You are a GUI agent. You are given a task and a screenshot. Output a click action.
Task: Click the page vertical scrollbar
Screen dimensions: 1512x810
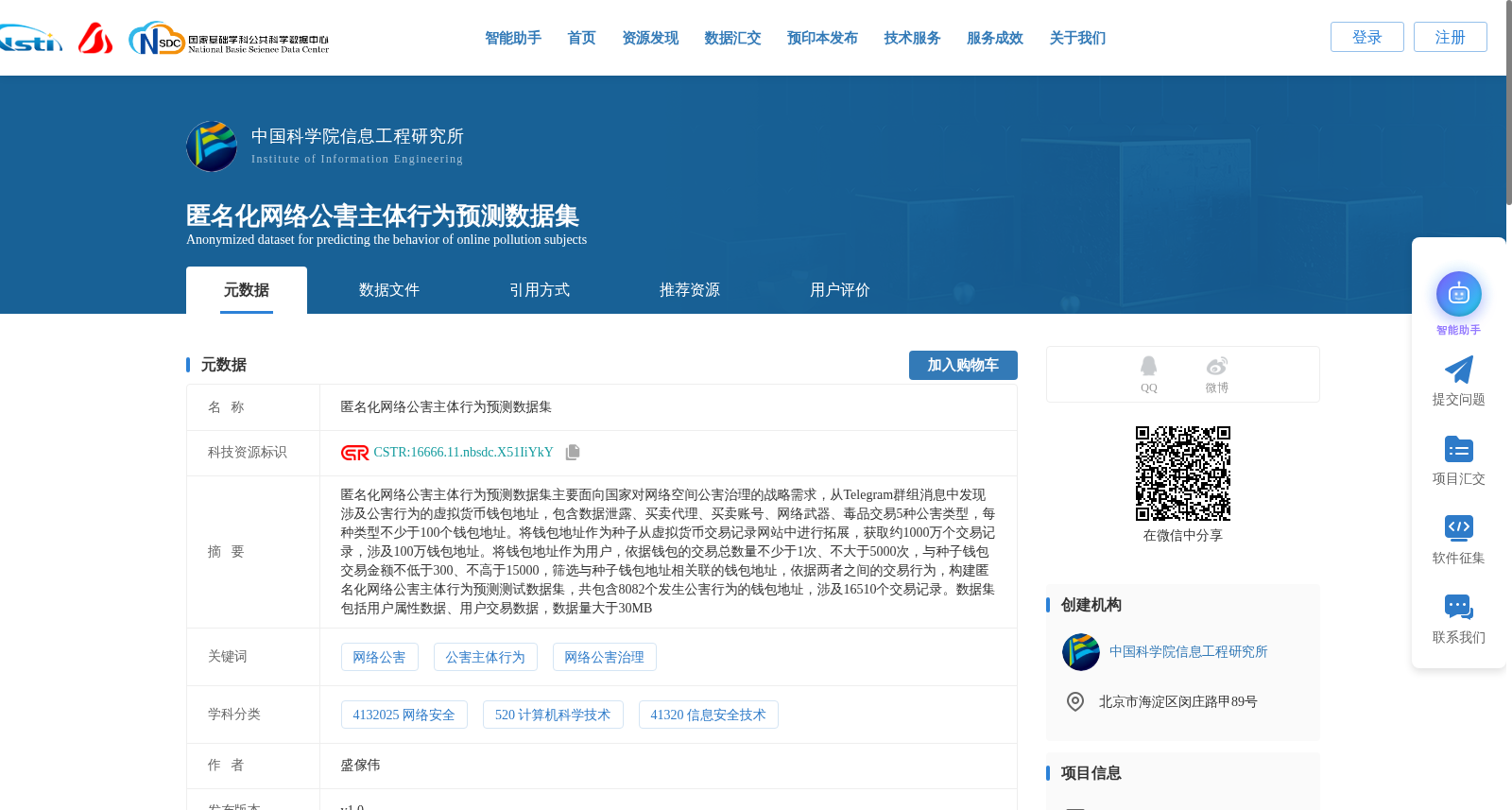click(x=1508, y=102)
